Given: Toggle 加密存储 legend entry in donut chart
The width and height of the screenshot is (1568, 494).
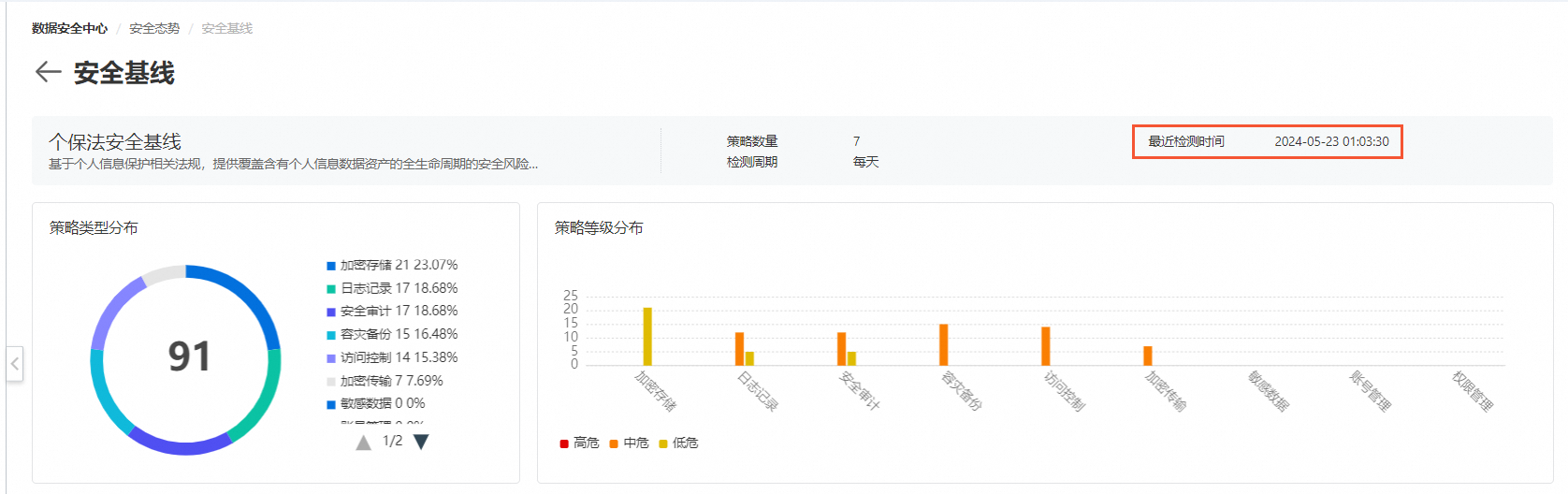Looking at the screenshot, I should tap(392, 265).
